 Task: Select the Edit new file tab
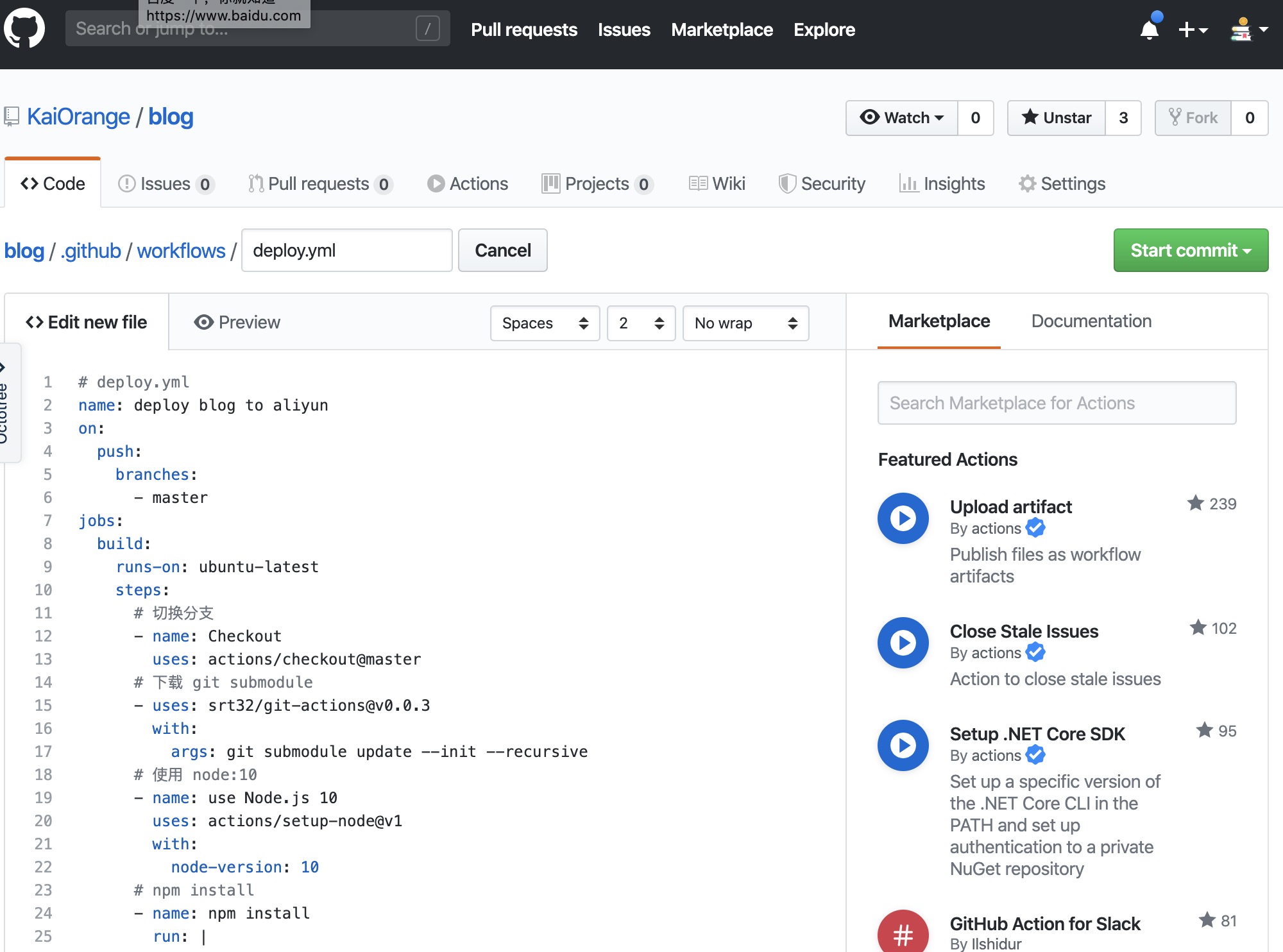[87, 322]
